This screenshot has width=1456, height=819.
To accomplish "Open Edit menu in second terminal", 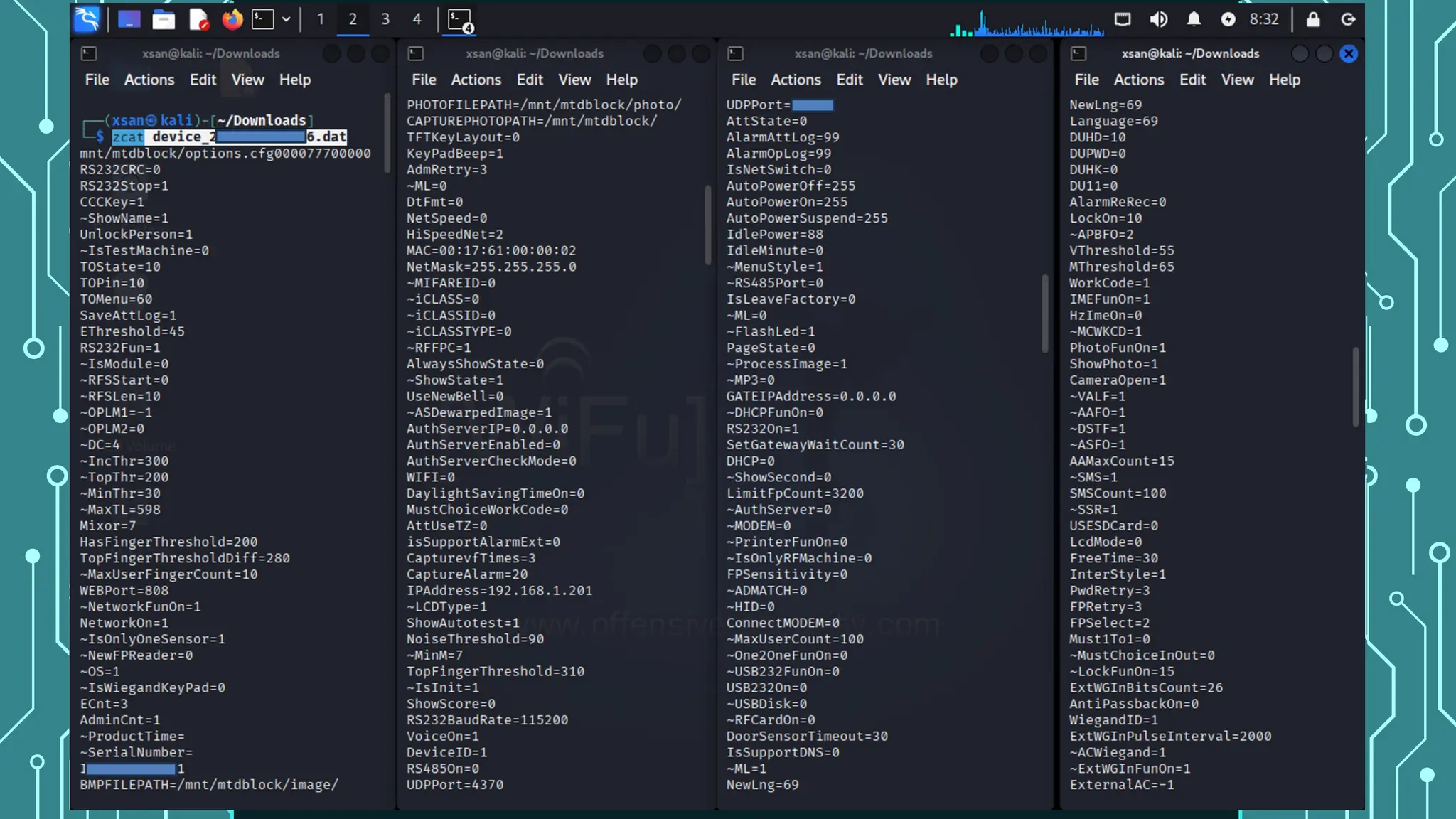I will tap(530, 80).
